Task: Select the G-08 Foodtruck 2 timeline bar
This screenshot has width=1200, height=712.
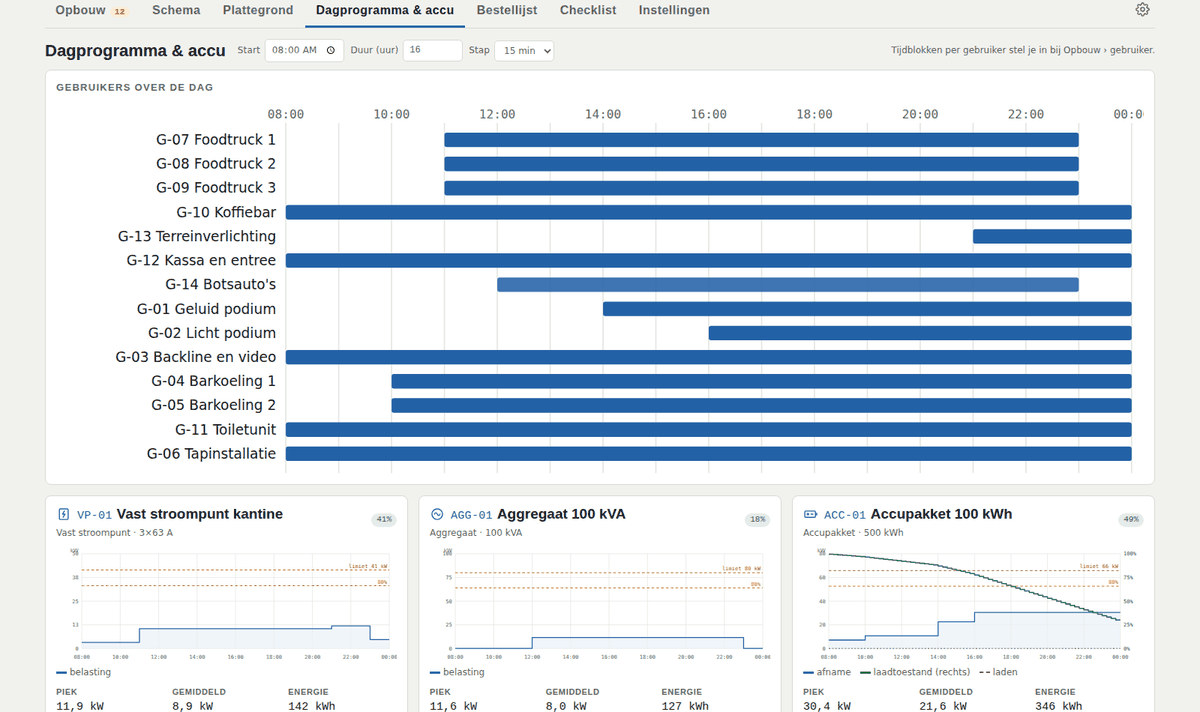Action: [761, 164]
